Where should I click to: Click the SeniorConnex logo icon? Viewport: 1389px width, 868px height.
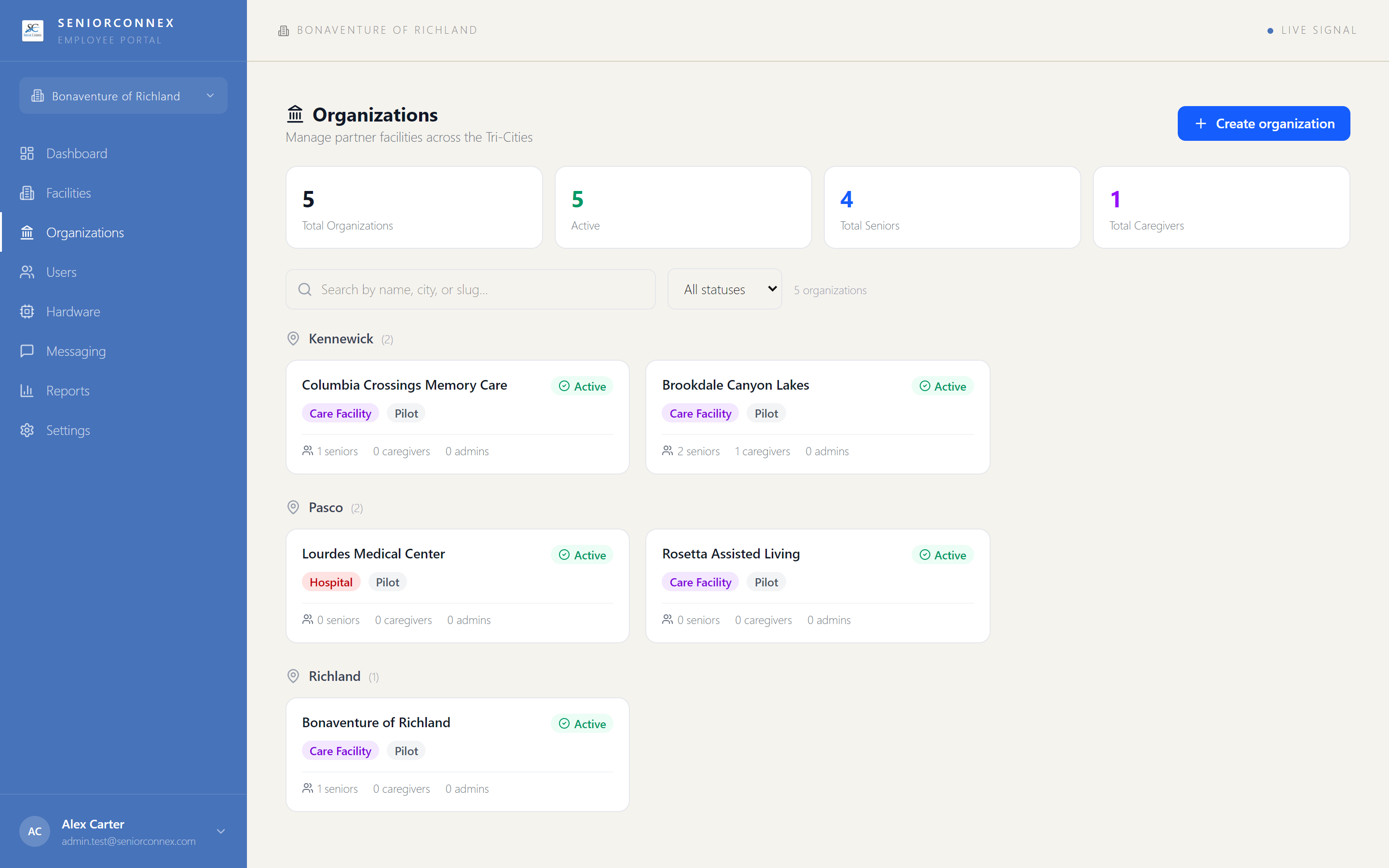33,30
